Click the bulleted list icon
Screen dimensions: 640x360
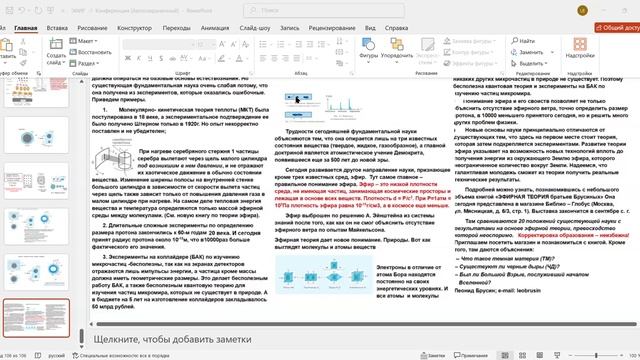(263, 44)
